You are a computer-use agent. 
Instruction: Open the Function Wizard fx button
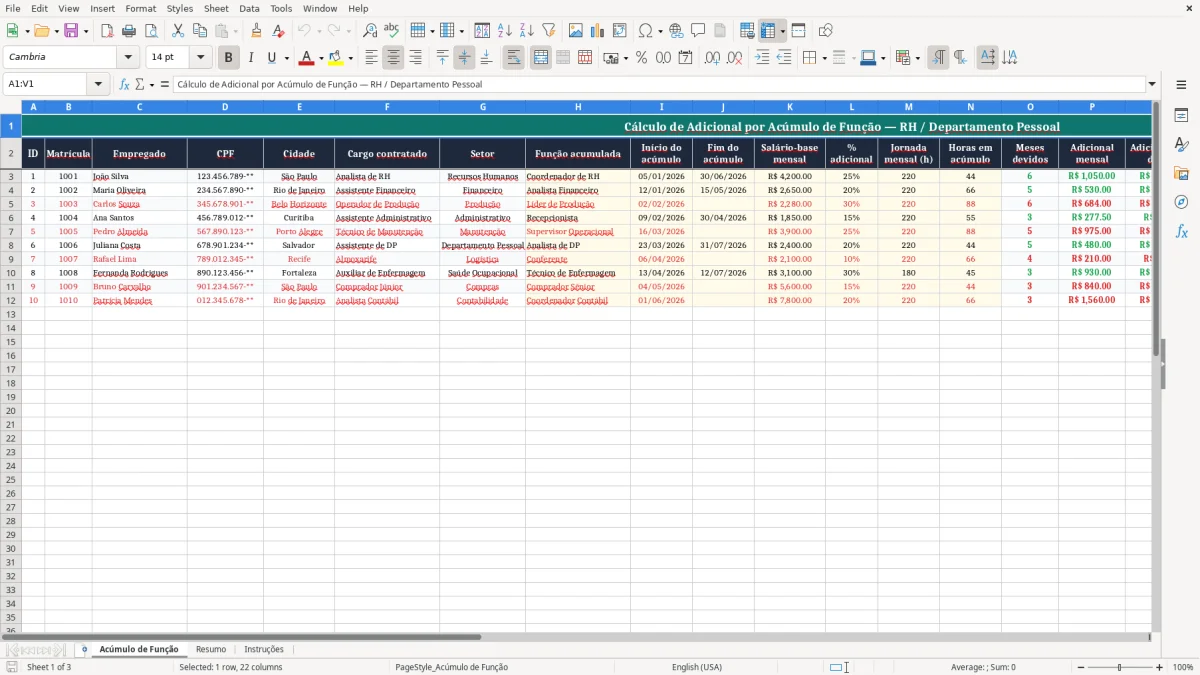[125, 85]
